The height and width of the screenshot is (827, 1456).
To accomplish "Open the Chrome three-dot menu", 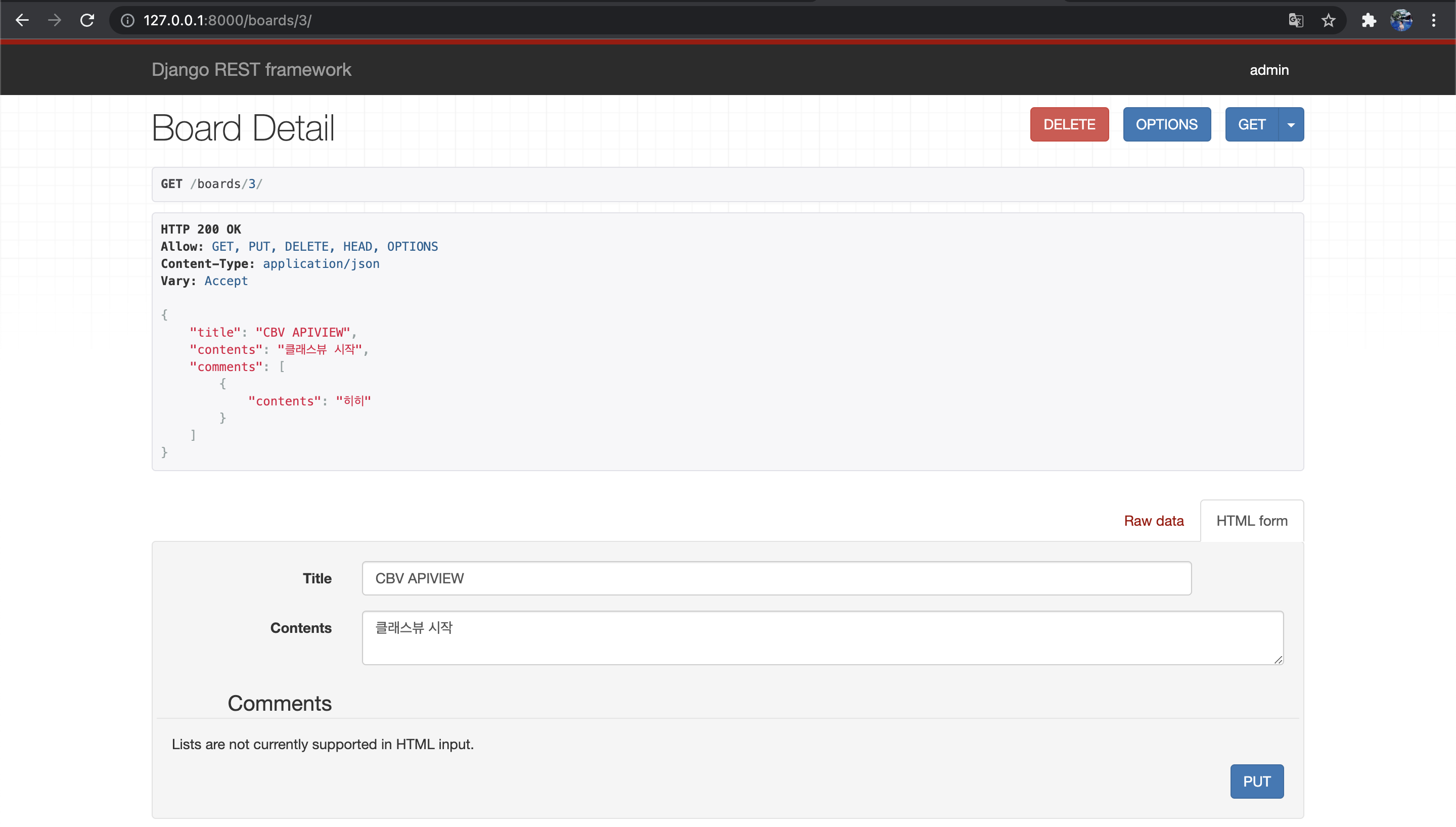I will pos(1433,20).
